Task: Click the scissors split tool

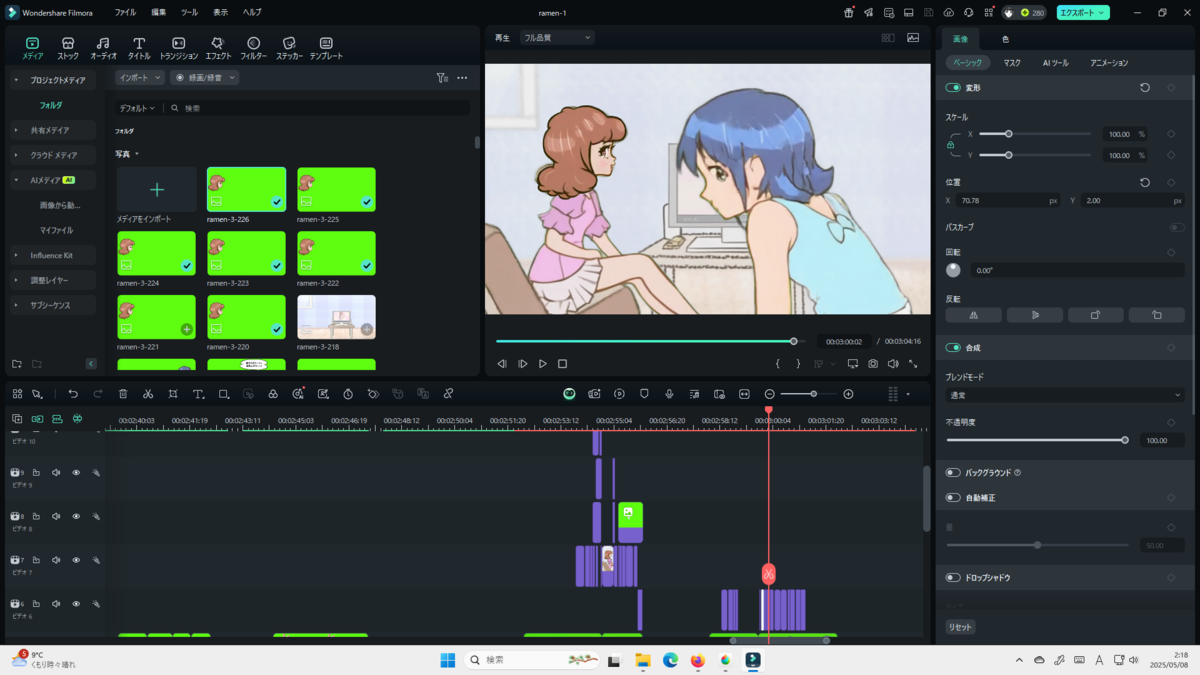Action: (148, 394)
